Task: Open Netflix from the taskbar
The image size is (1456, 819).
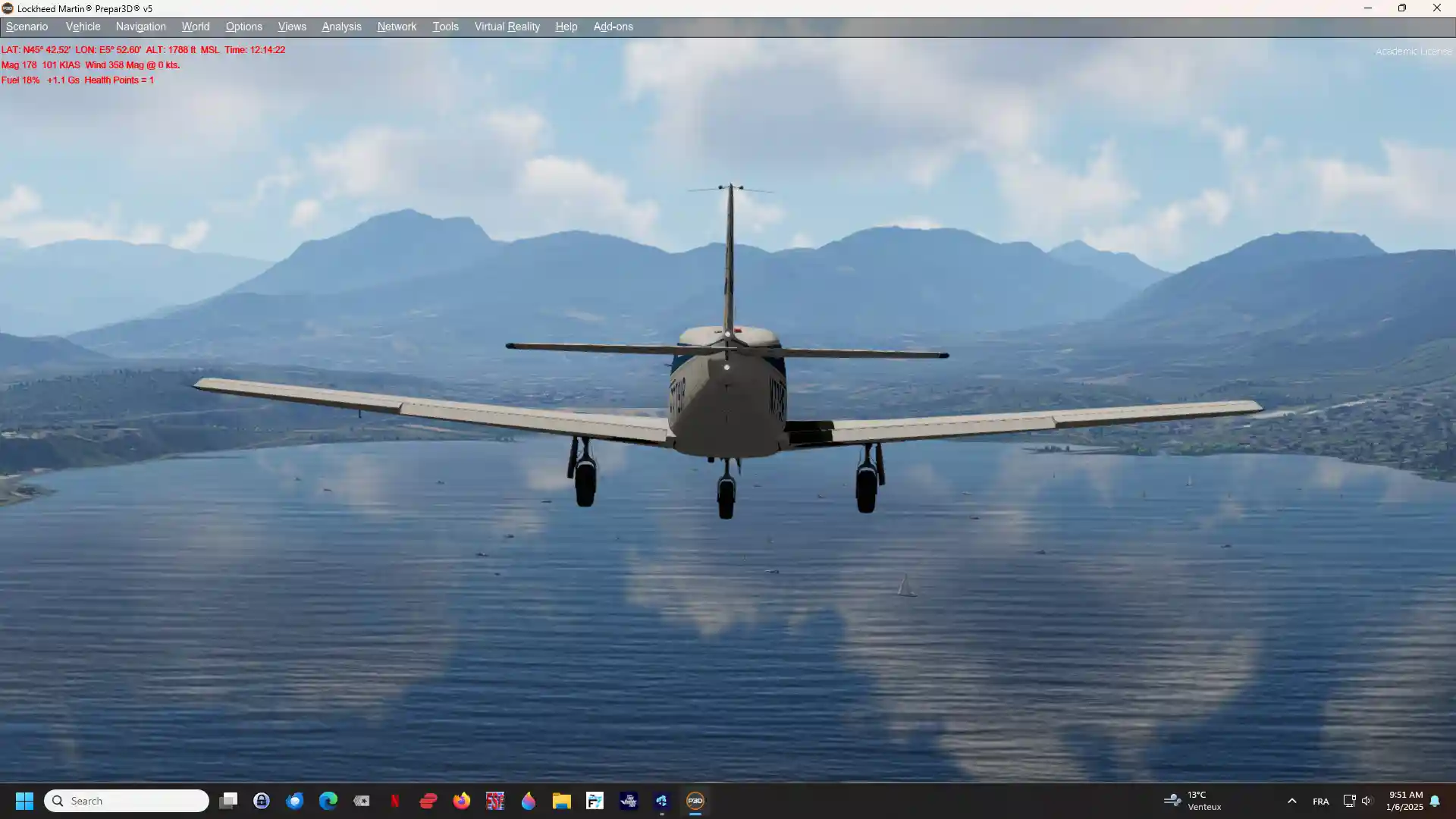Action: 395,801
